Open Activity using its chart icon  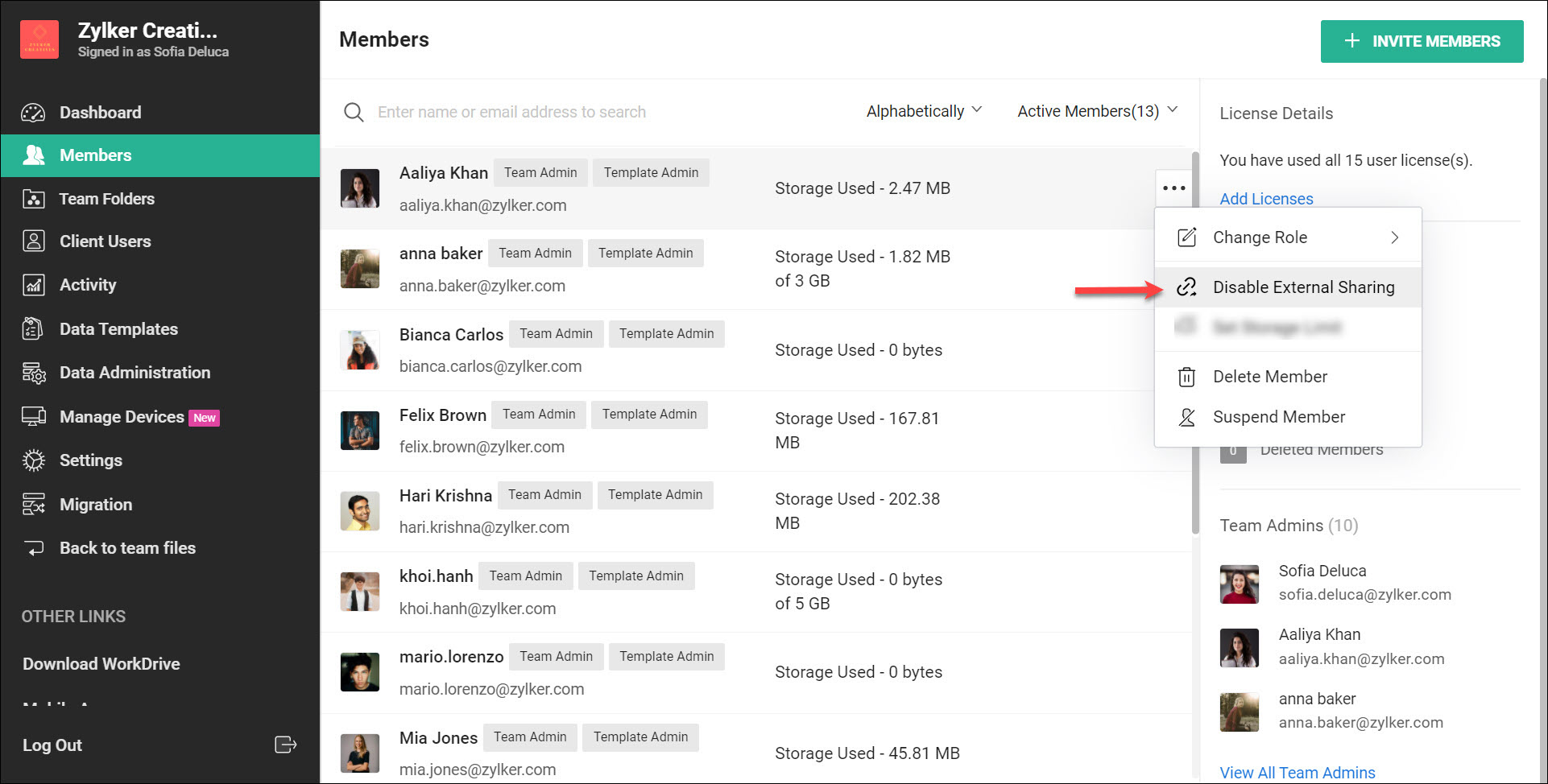click(x=33, y=284)
